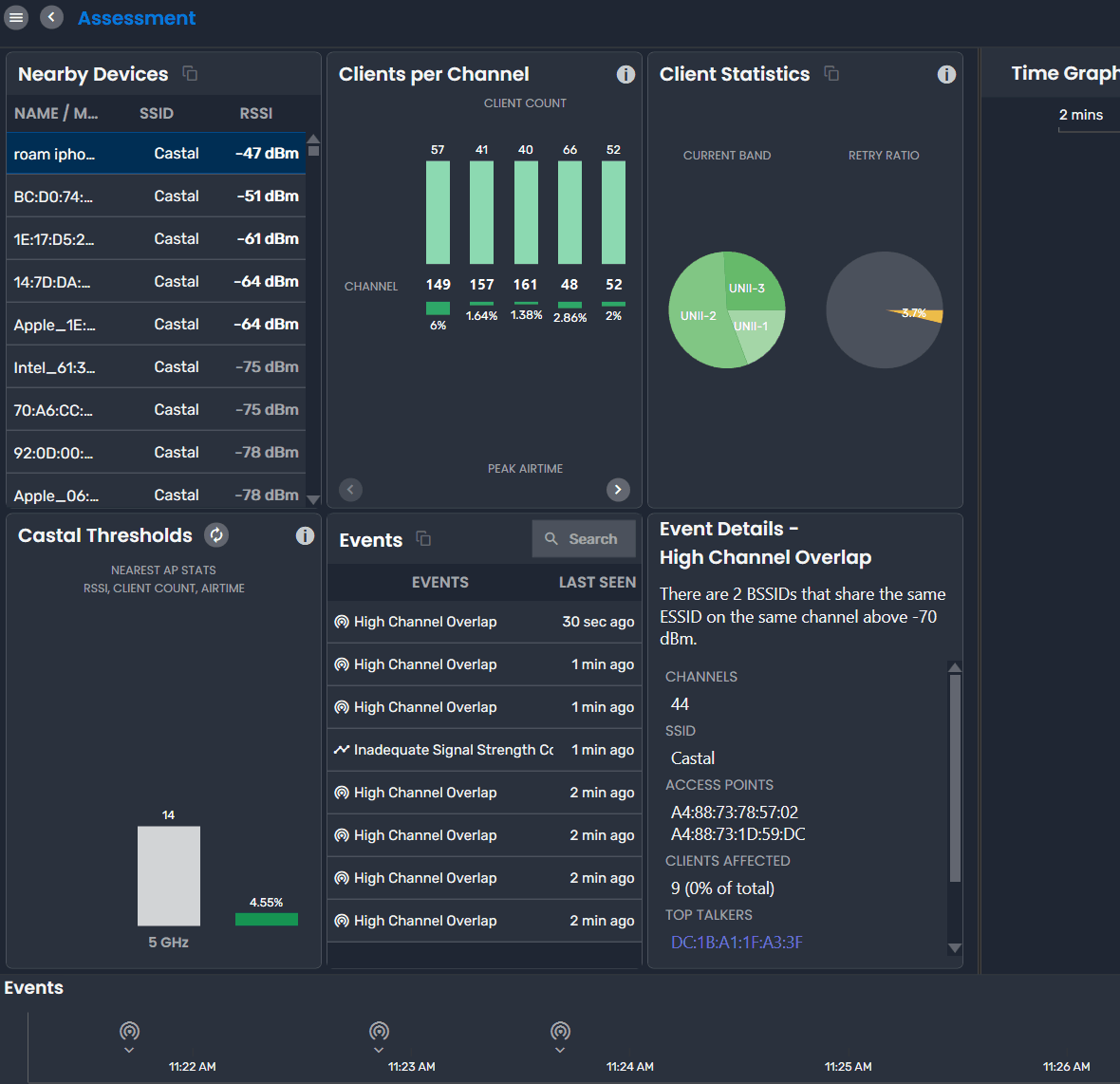Copy the Client Statistics panel
The height and width of the screenshot is (1084, 1120).
tap(831, 72)
